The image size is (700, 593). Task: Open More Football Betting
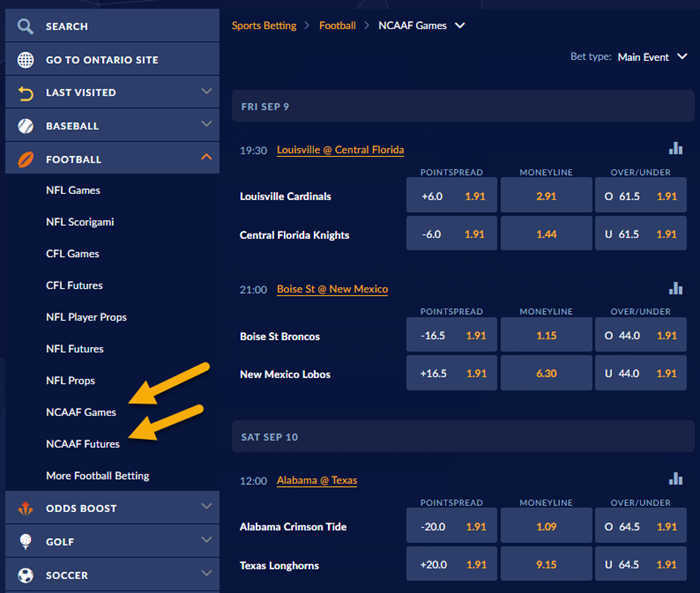point(98,476)
